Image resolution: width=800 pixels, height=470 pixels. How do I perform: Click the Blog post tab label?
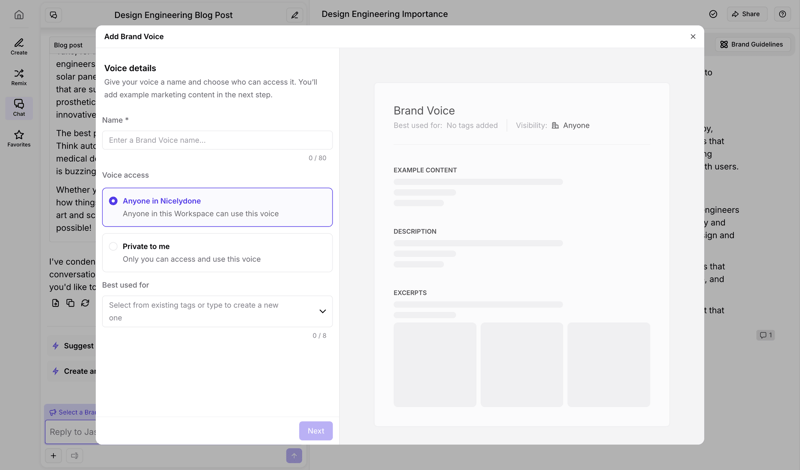[x=68, y=45]
